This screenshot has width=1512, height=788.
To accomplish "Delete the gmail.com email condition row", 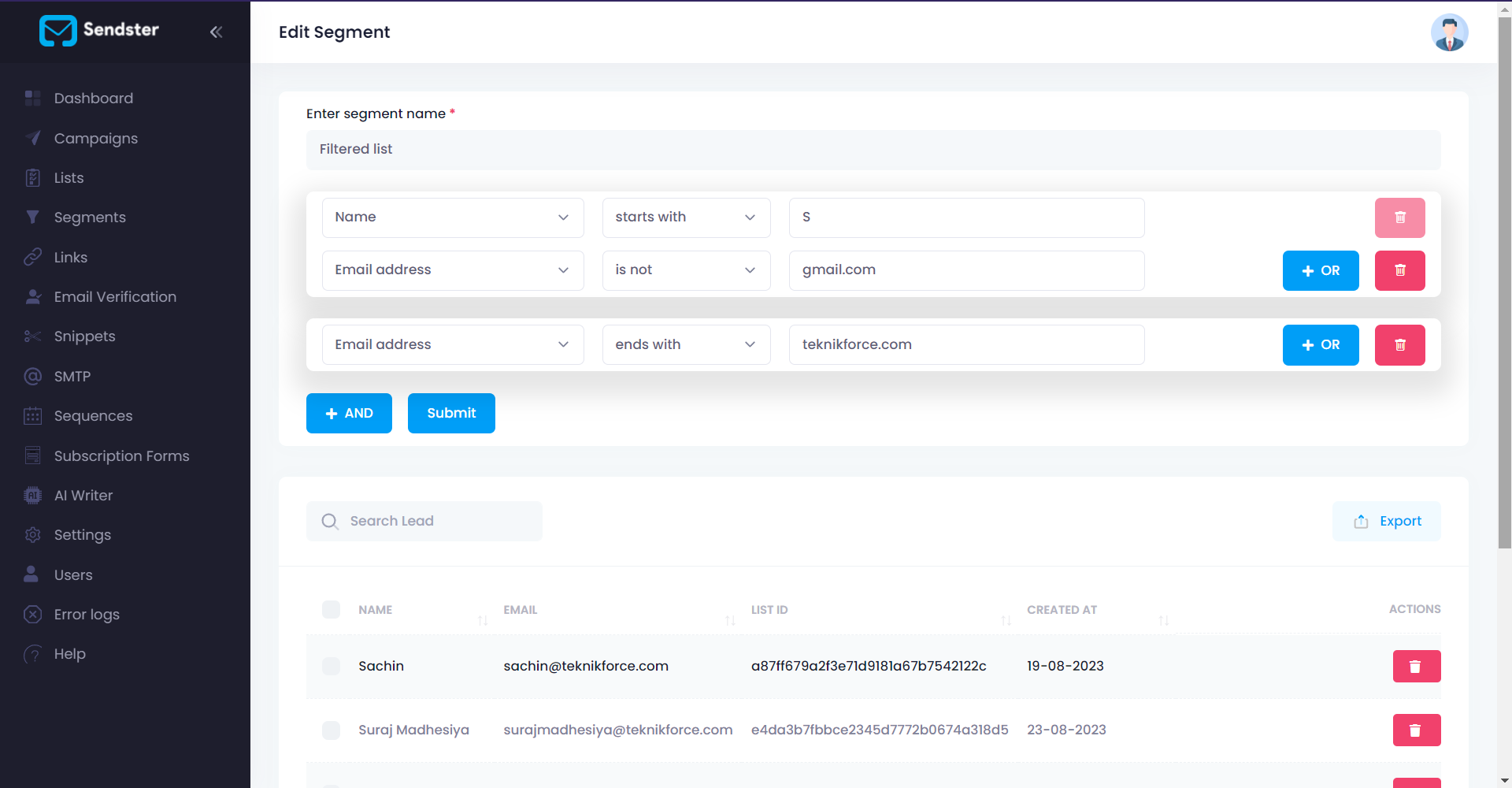I will (1399, 270).
